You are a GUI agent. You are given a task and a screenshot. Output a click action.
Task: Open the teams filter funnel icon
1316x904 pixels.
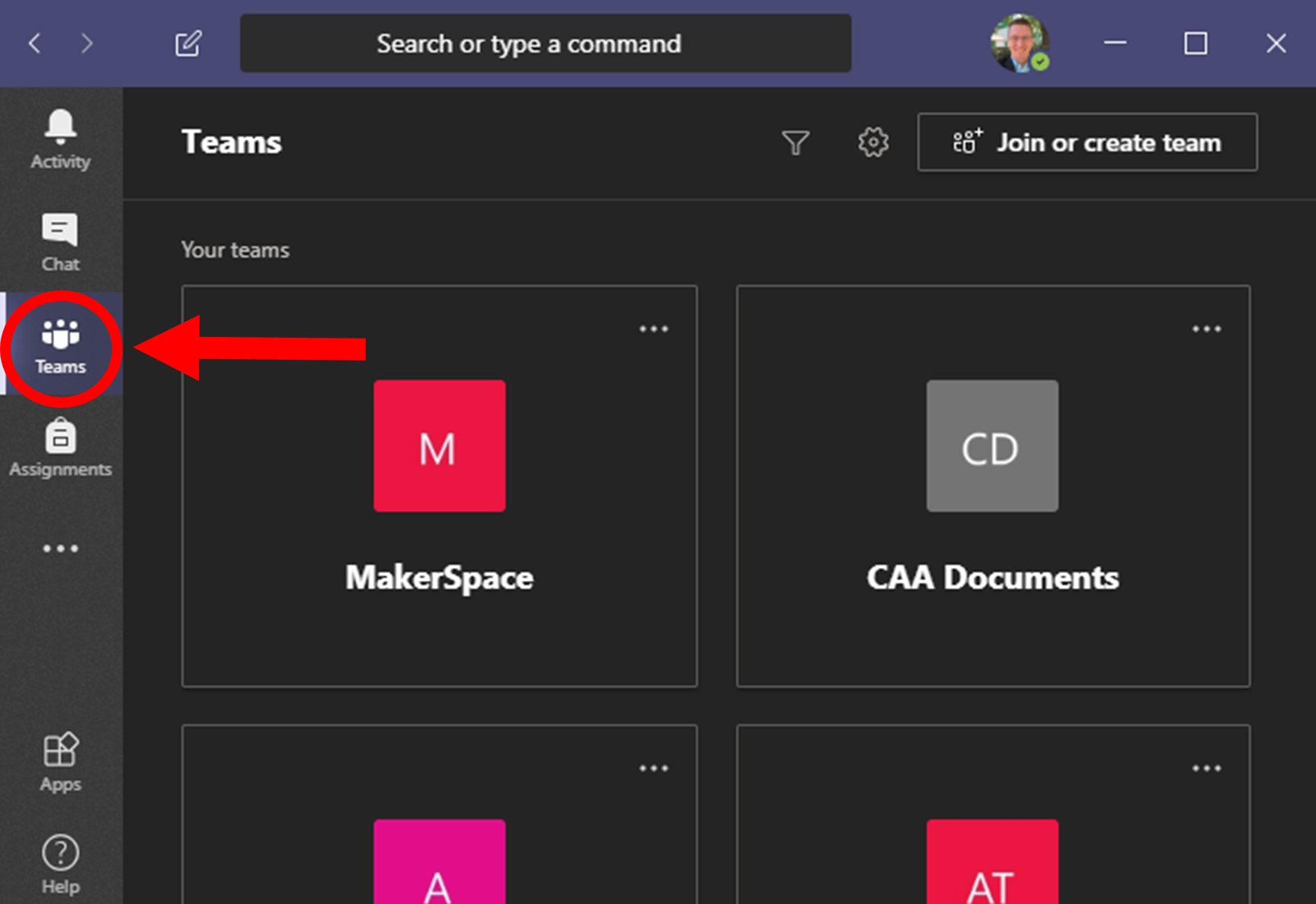pyautogui.click(x=796, y=143)
